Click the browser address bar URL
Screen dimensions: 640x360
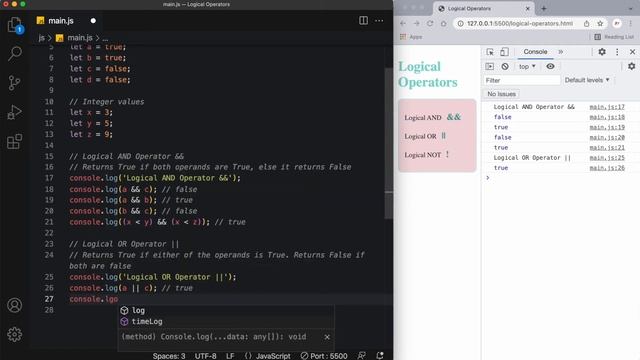(x=520, y=24)
